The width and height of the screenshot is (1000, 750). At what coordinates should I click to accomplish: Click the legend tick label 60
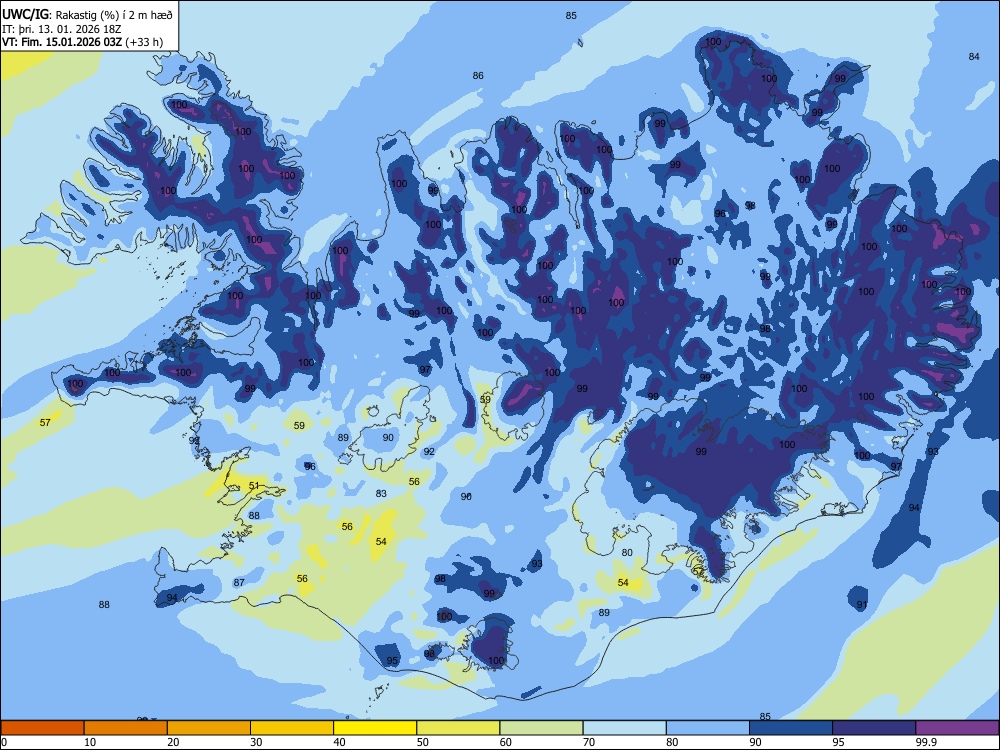(x=506, y=742)
